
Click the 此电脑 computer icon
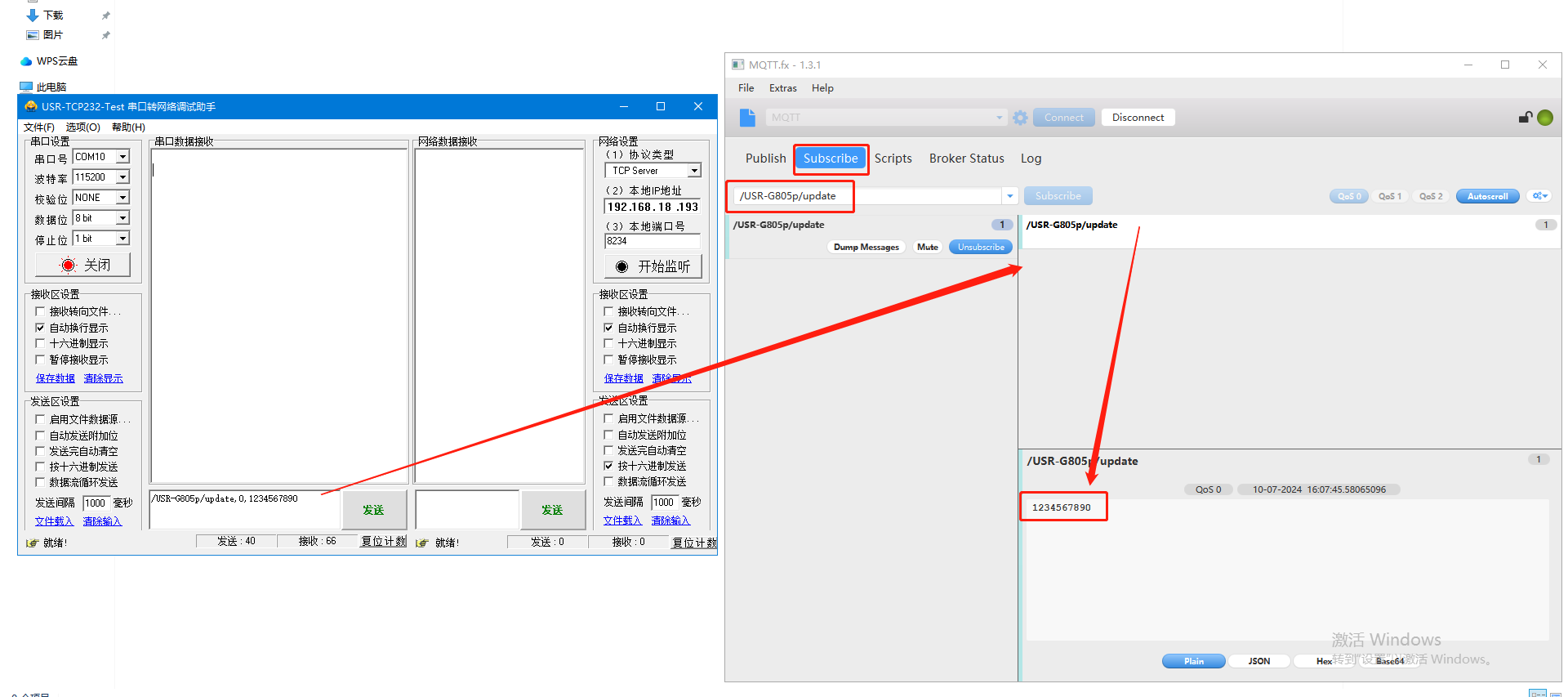coord(26,87)
